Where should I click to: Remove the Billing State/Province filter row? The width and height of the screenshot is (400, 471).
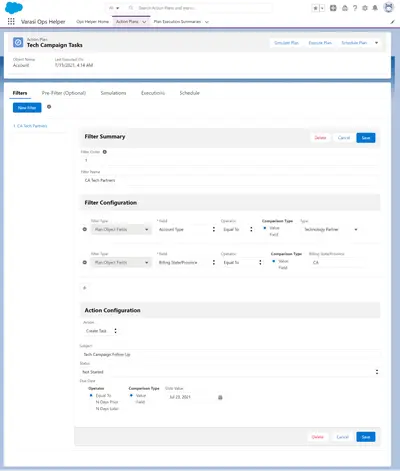tap(85, 262)
